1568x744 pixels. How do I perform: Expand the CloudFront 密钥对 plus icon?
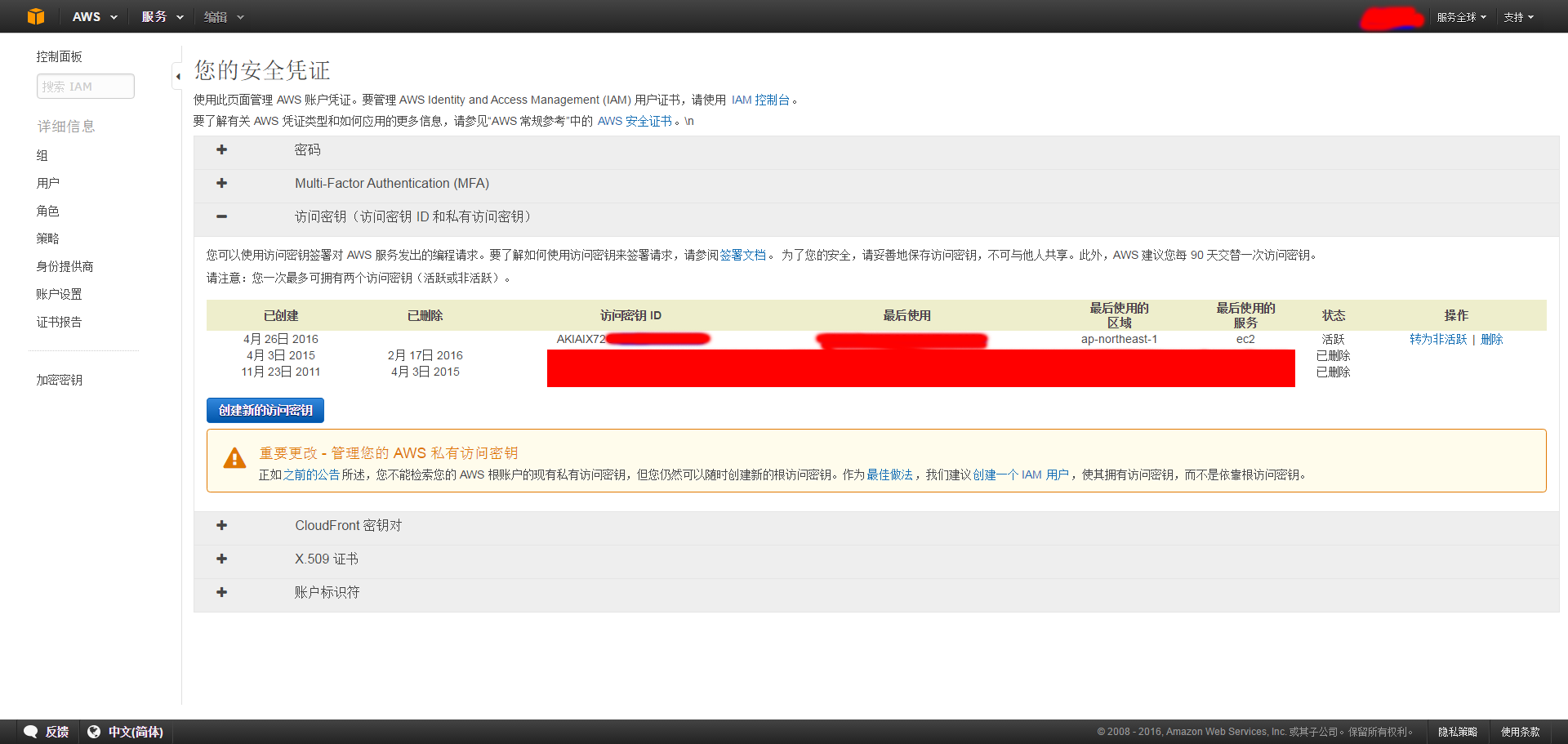[x=221, y=525]
